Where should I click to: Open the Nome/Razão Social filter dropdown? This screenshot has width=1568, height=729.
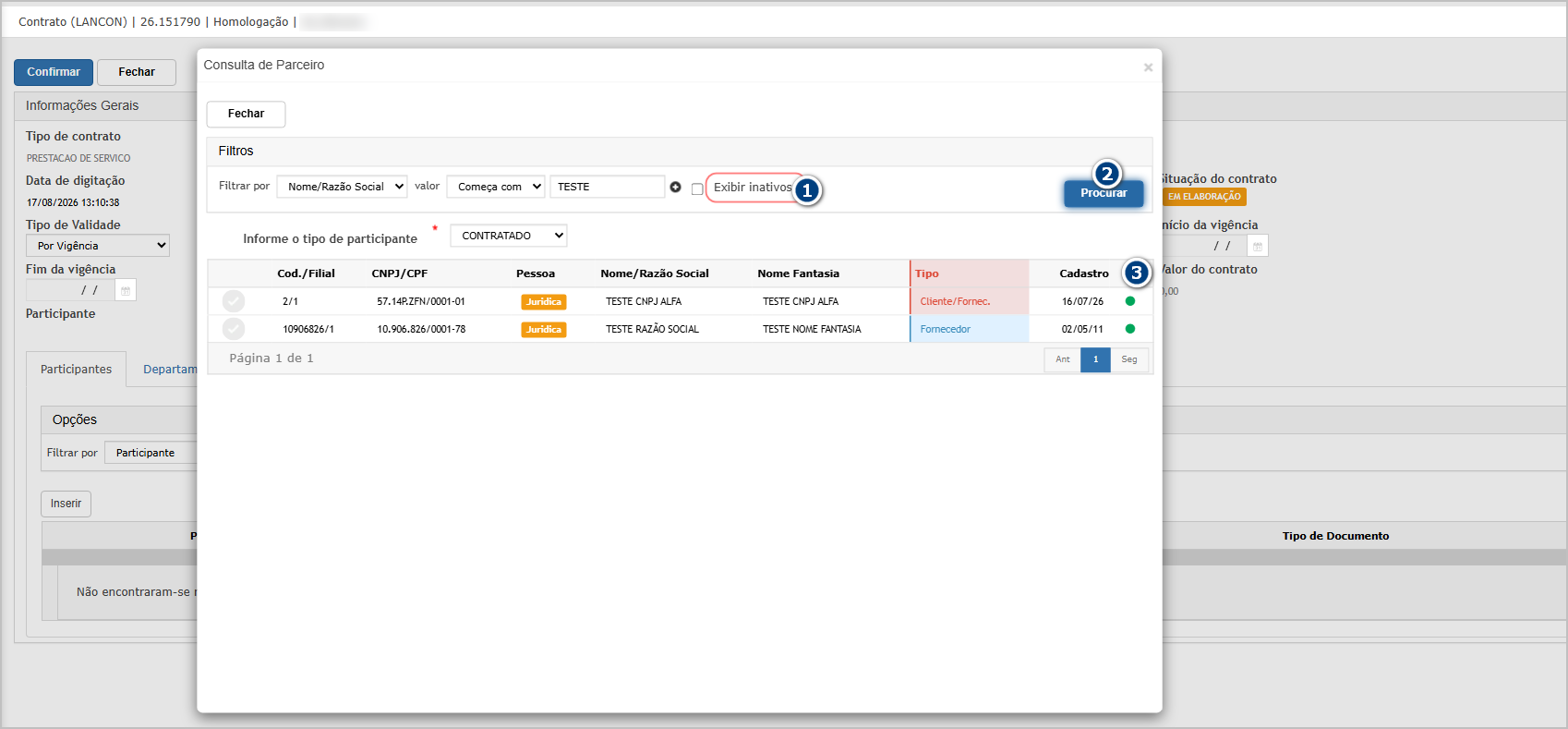[342, 187]
